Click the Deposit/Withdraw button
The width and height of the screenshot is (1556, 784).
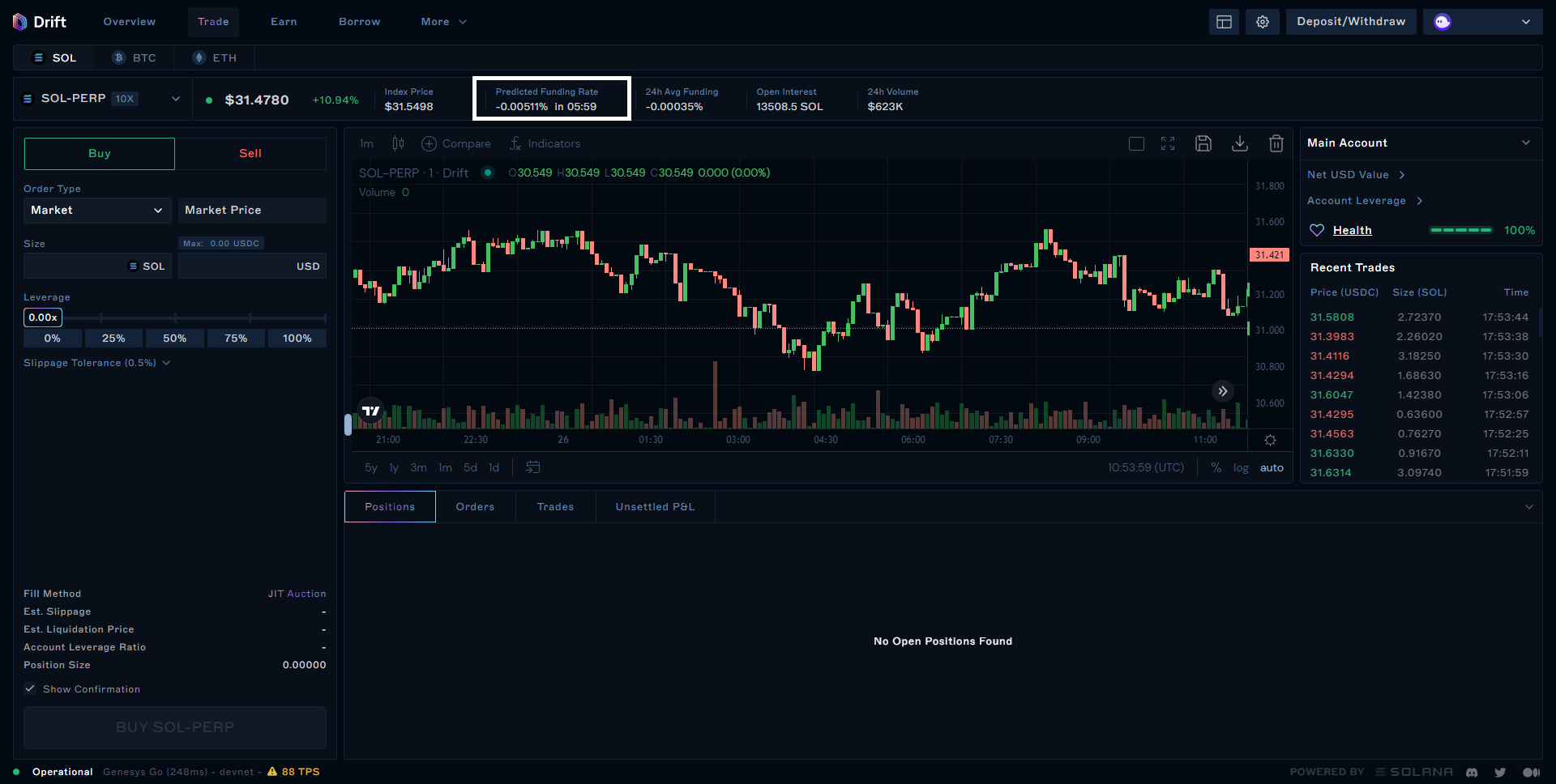(1351, 22)
